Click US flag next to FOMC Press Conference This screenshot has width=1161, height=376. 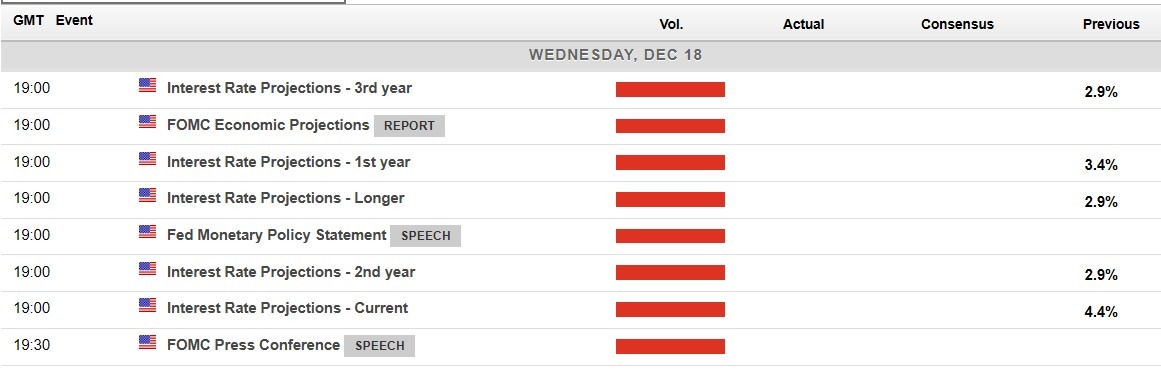(147, 342)
